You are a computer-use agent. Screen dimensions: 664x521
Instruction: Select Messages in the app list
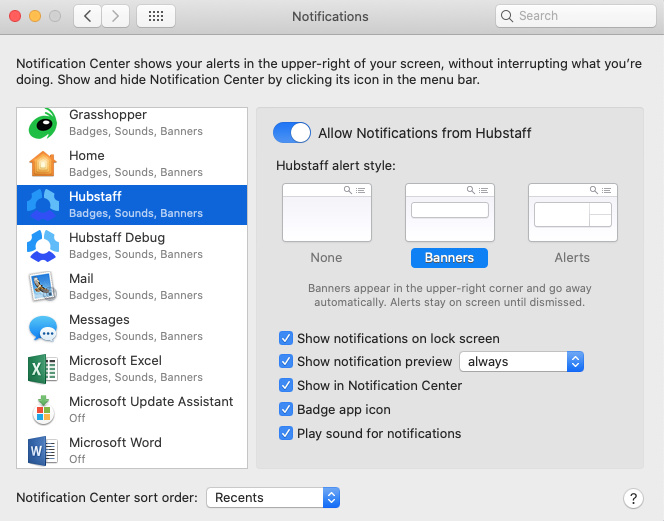pos(132,328)
